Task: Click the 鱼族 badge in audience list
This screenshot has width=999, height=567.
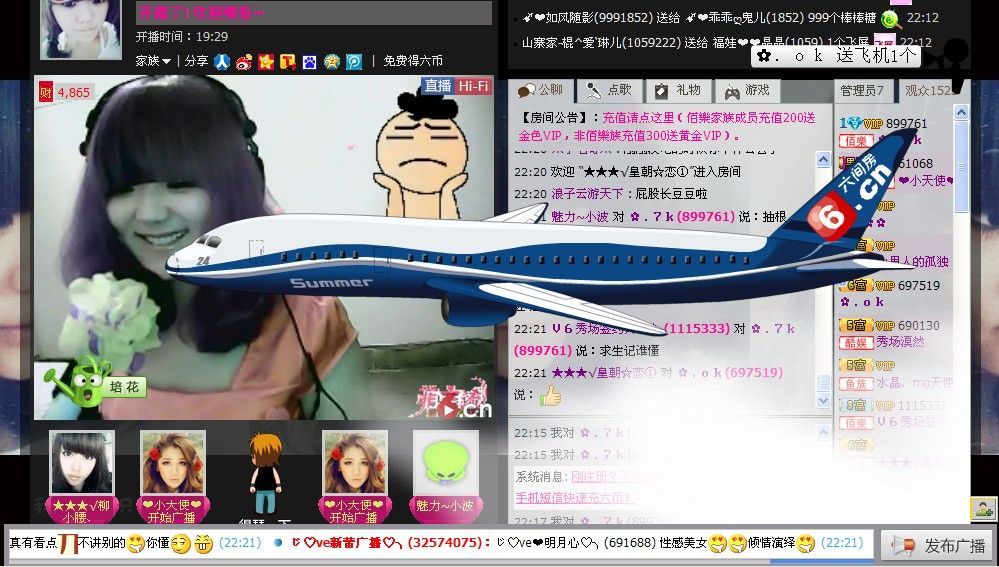Action: click(856, 384)
